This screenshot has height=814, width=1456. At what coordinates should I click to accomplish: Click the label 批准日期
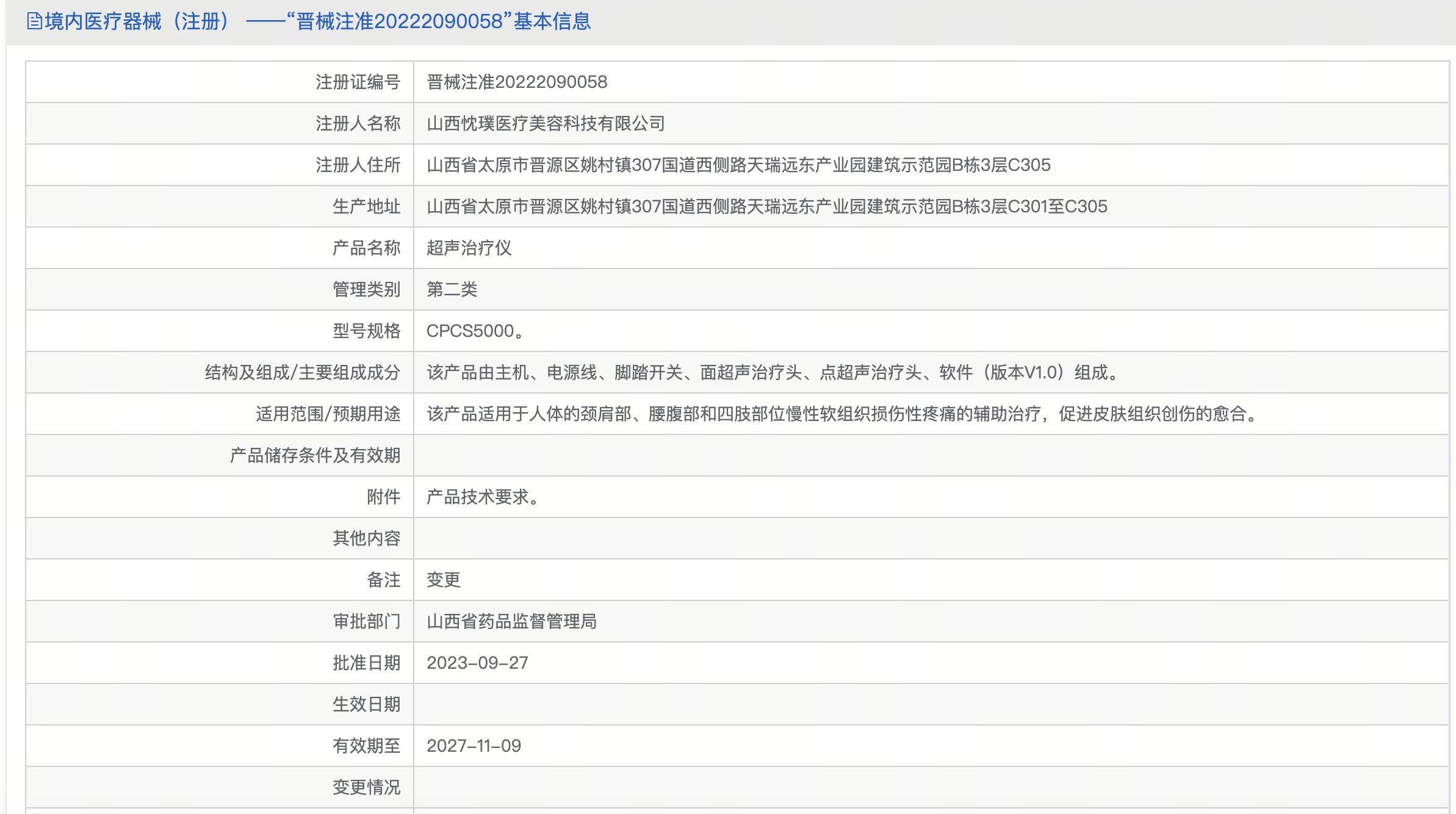pos(366,663)
